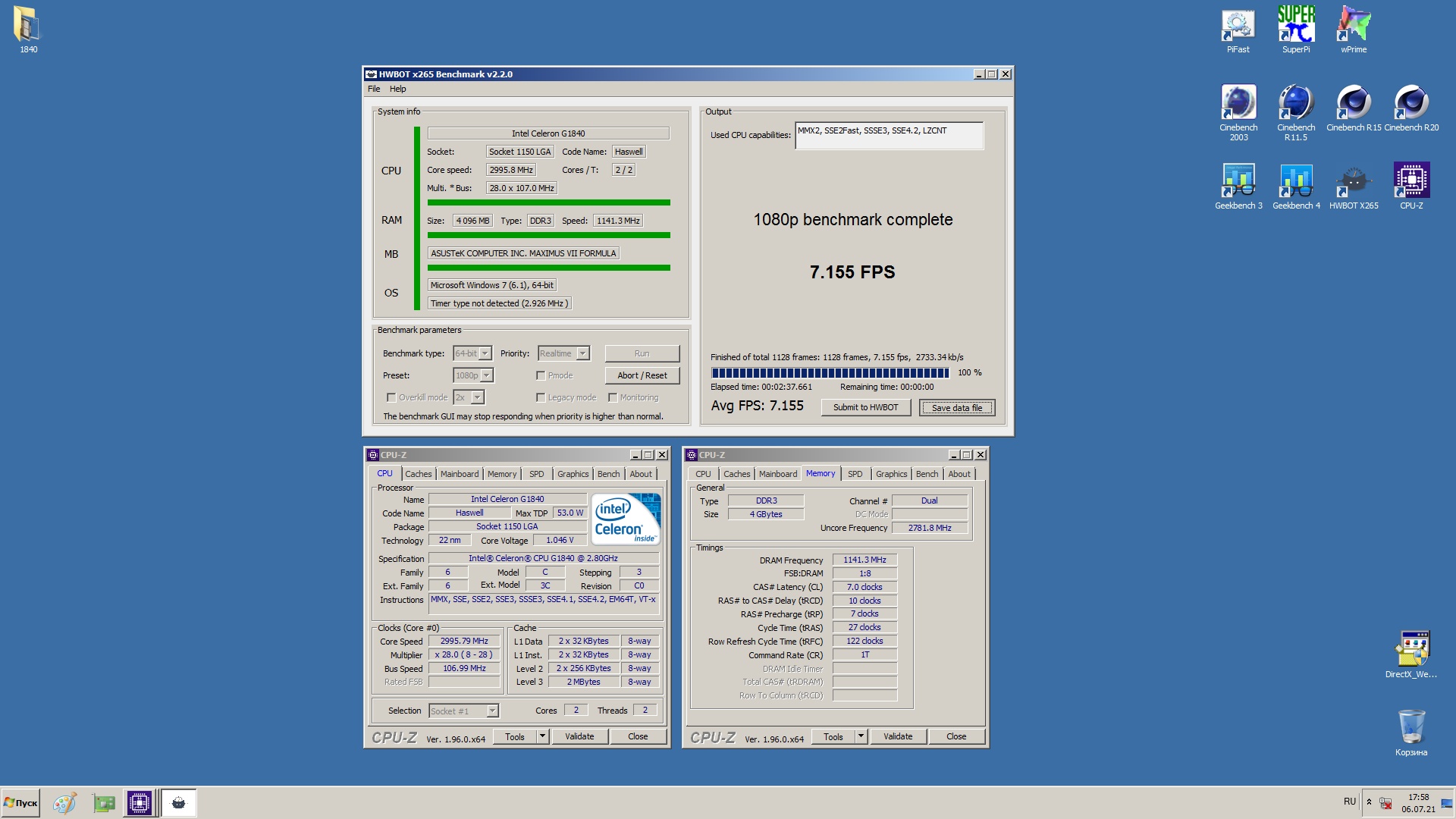This screenshot has width=1456, height=819.
Task: Switch to About tab in right CPU-Z
Action: pyautogui.click(x=959, y=474)
